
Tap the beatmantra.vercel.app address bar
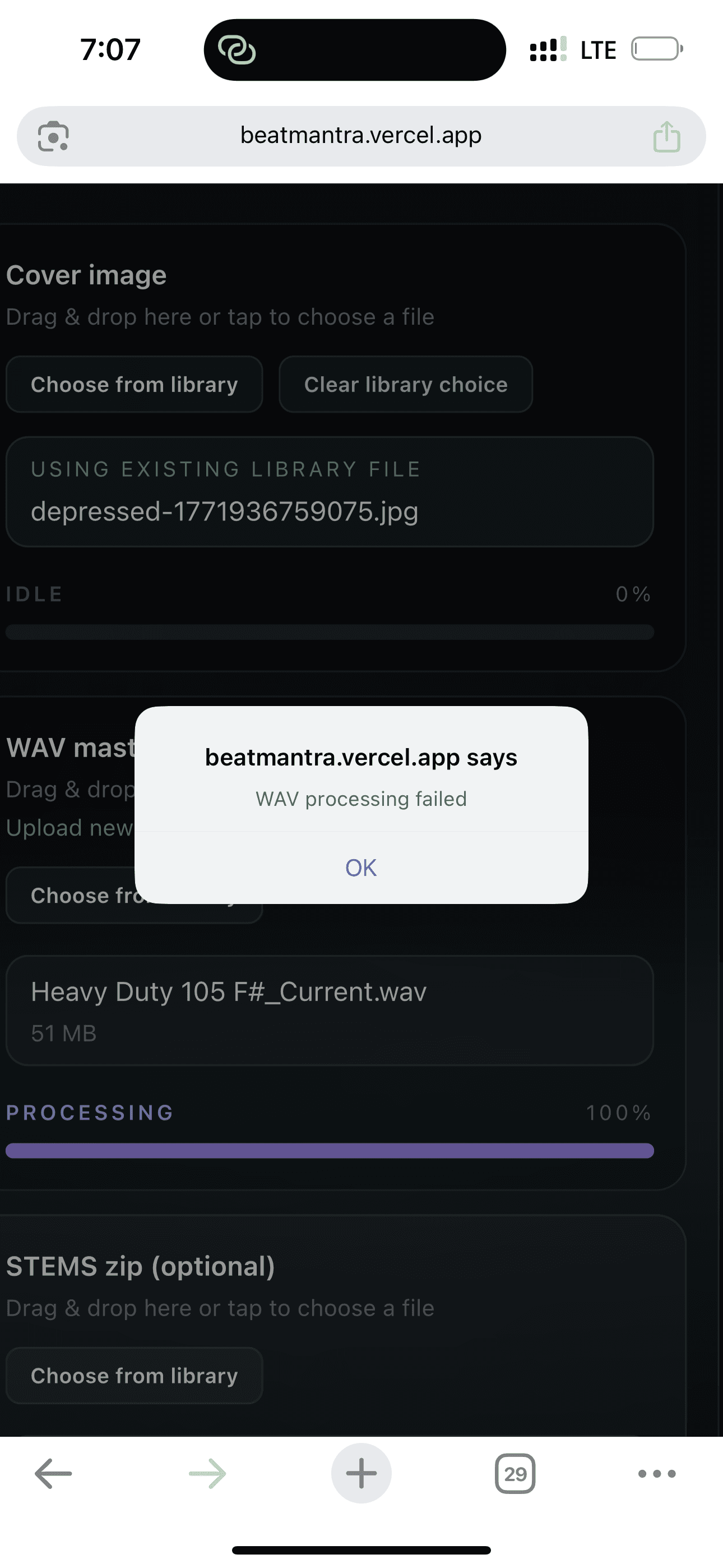(x=361, y=135)
